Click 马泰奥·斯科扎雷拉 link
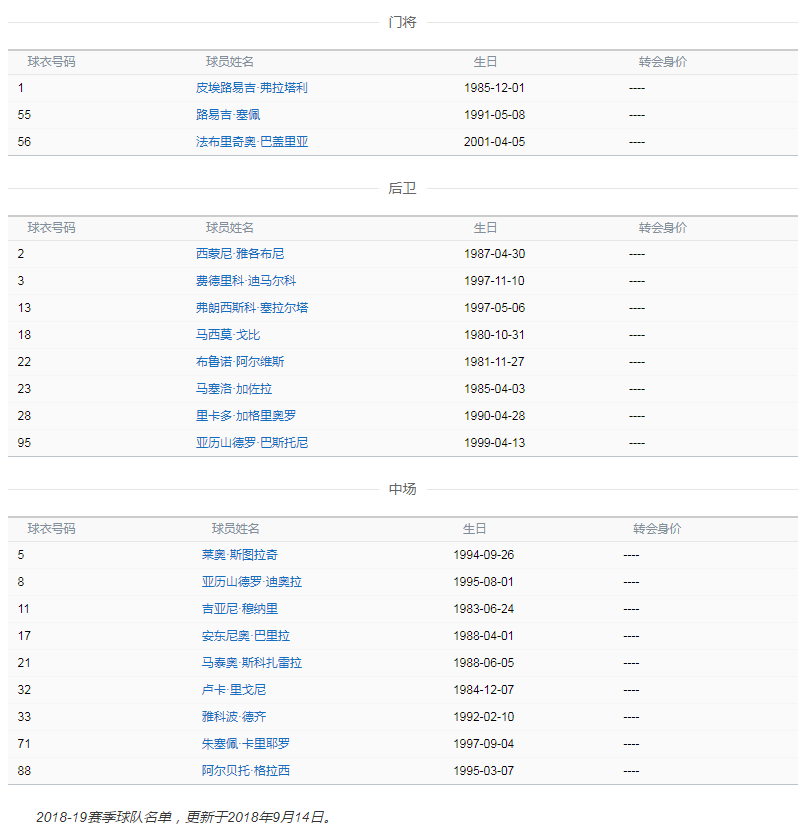803x825 pixels. click(x=251, y=663)
